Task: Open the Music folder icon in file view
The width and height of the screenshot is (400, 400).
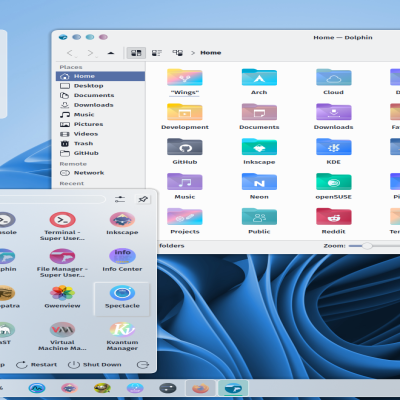Action: click(185, 182)
